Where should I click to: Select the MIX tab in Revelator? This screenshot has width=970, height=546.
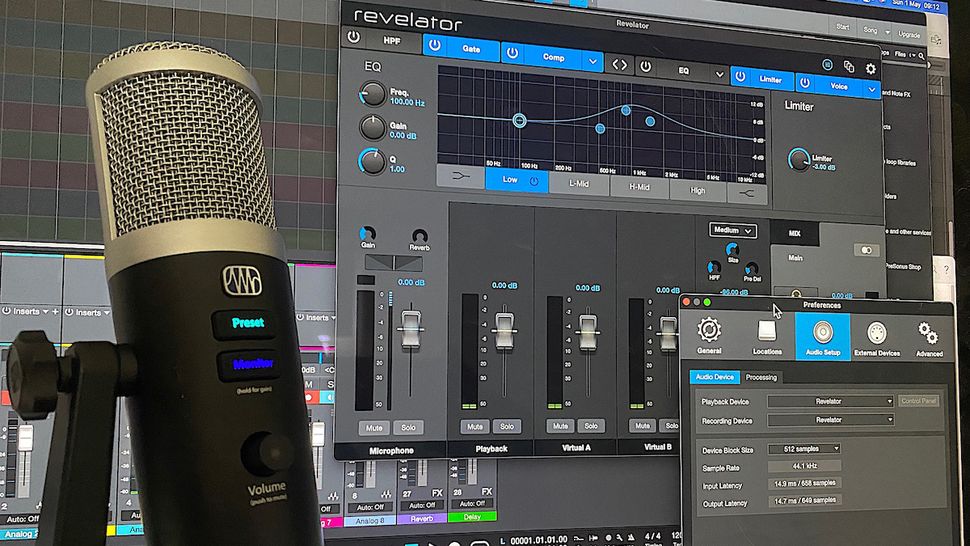[x=794, y=234]
